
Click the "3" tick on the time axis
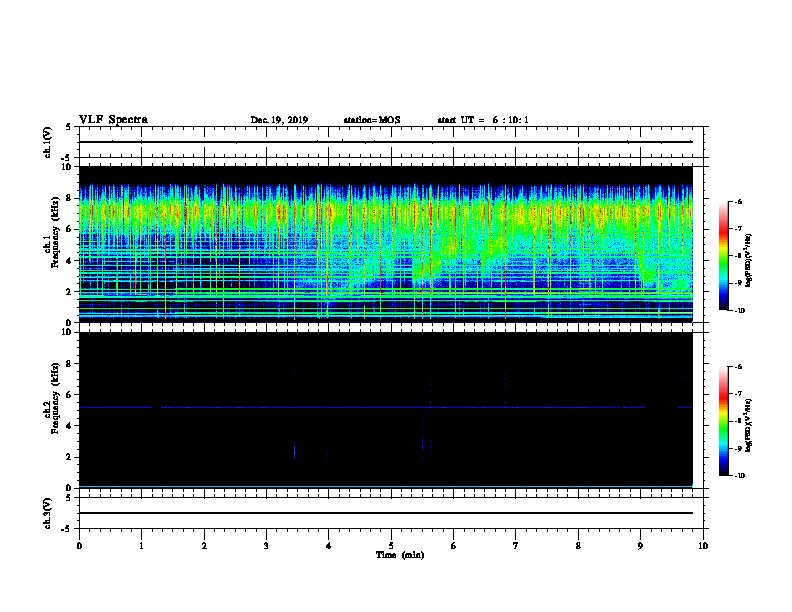click(266, 545)
